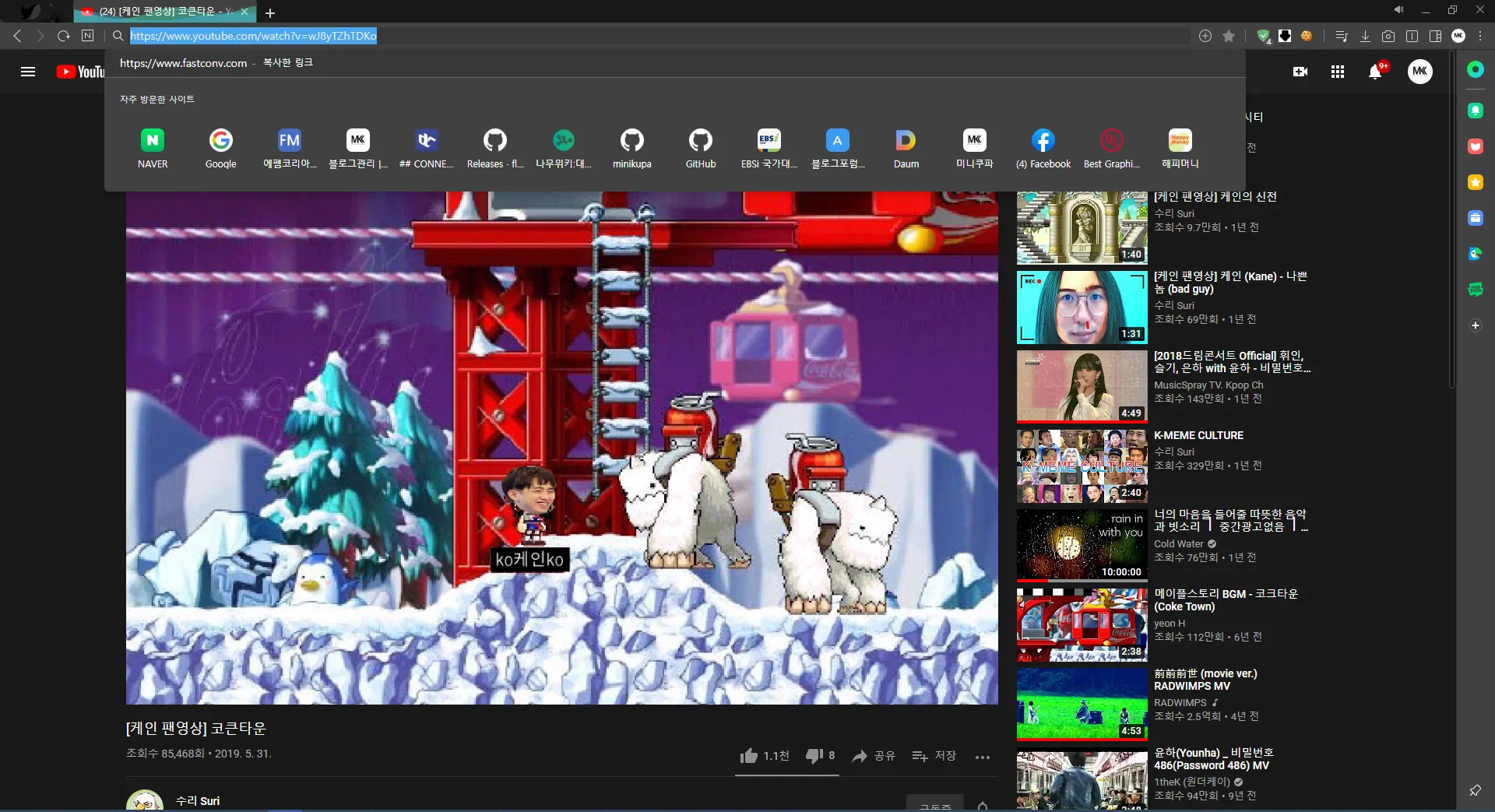Open the GitHub shortcut
Viewport: 1495px width, 812px height.
click(701, 148)
